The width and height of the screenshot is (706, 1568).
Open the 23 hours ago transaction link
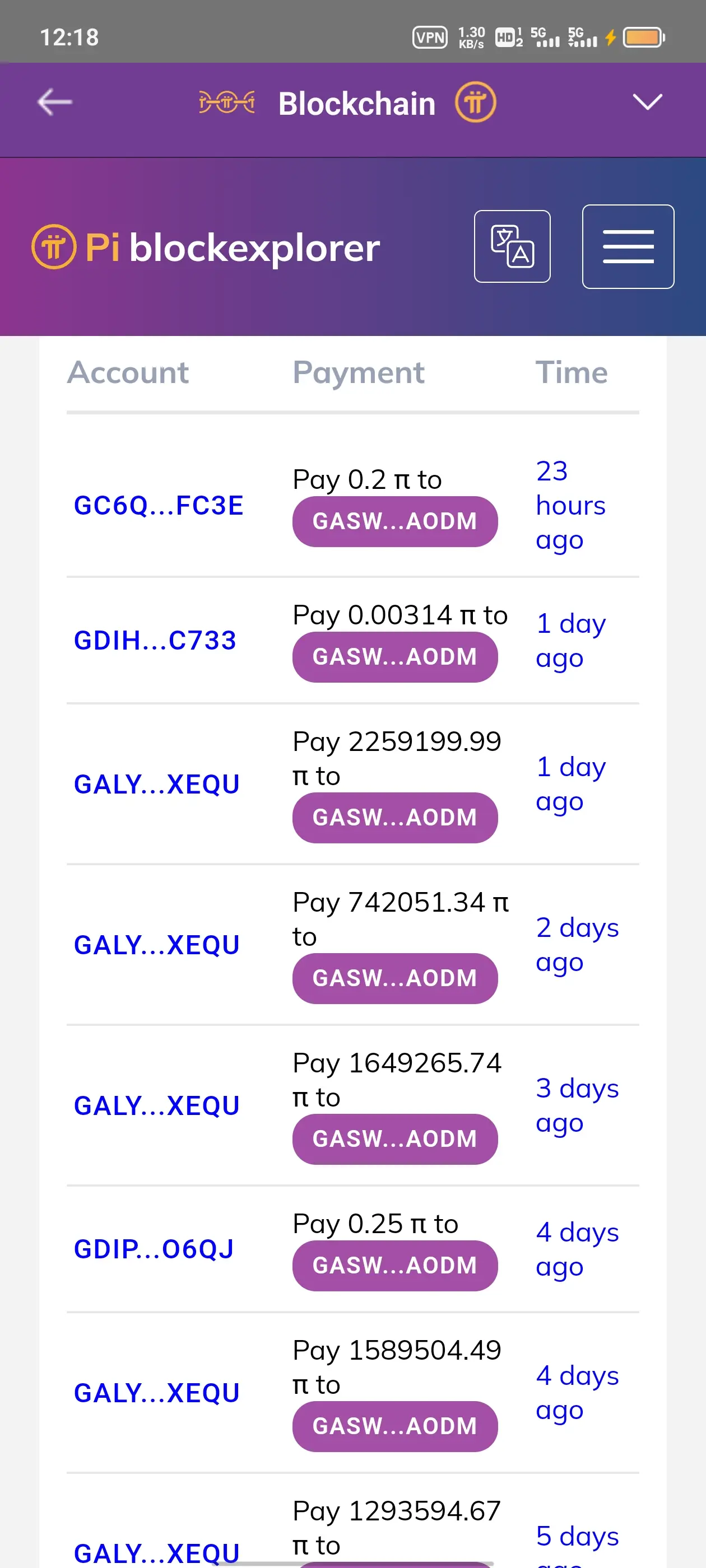pyautogui.click(x=571, y=505)
